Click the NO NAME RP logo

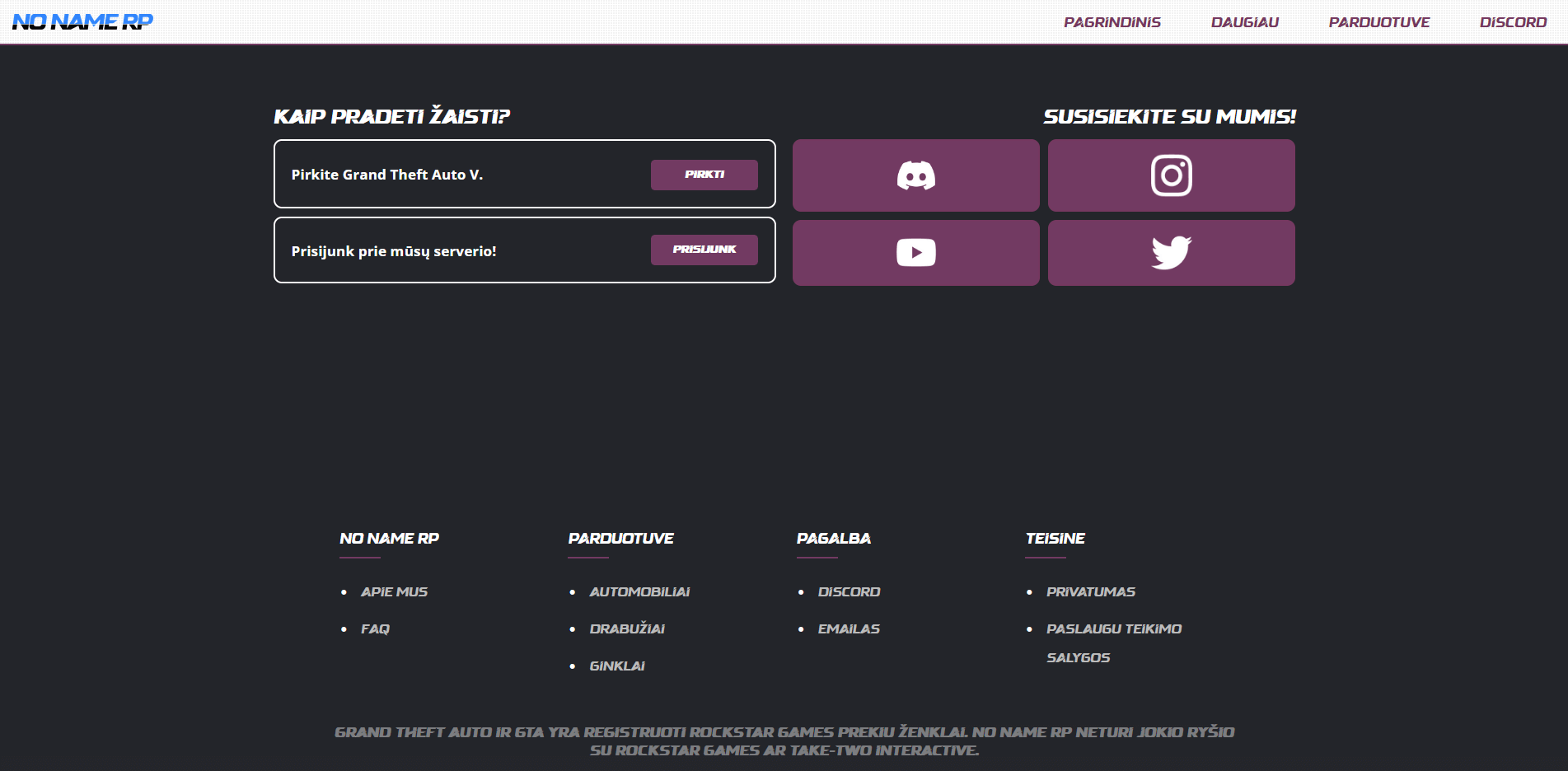82,21
